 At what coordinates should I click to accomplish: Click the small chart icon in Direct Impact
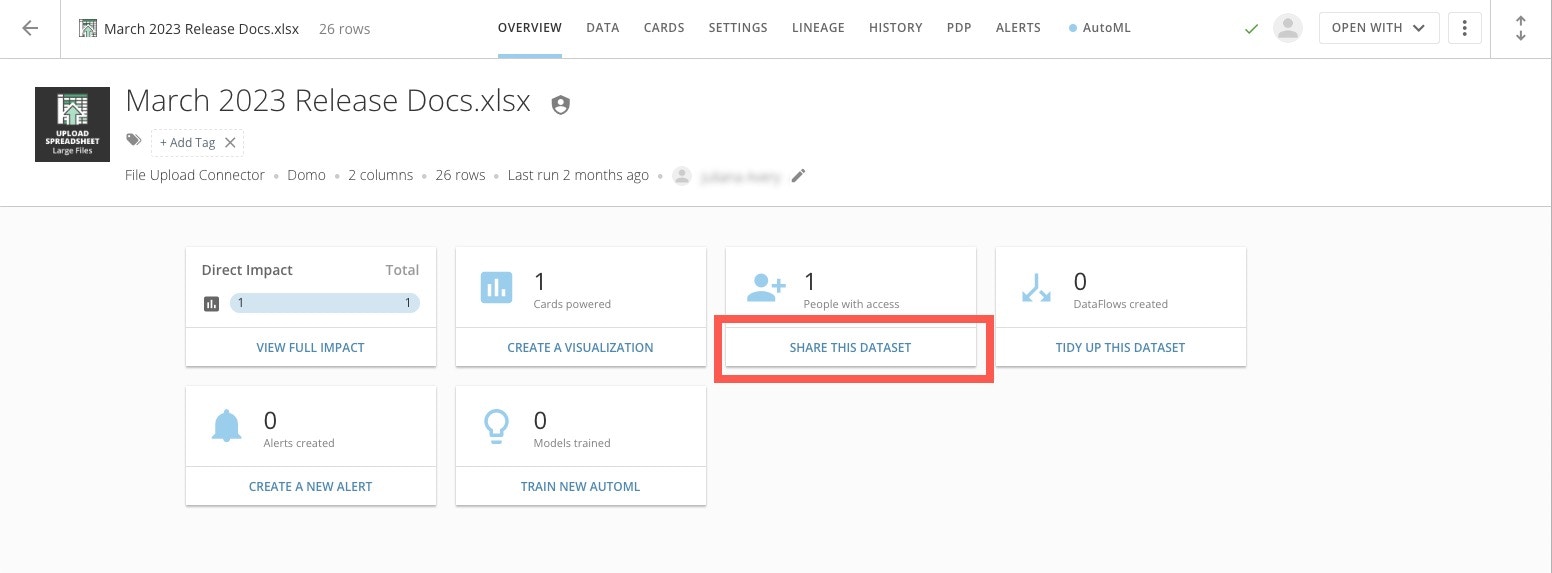[211, 304]
